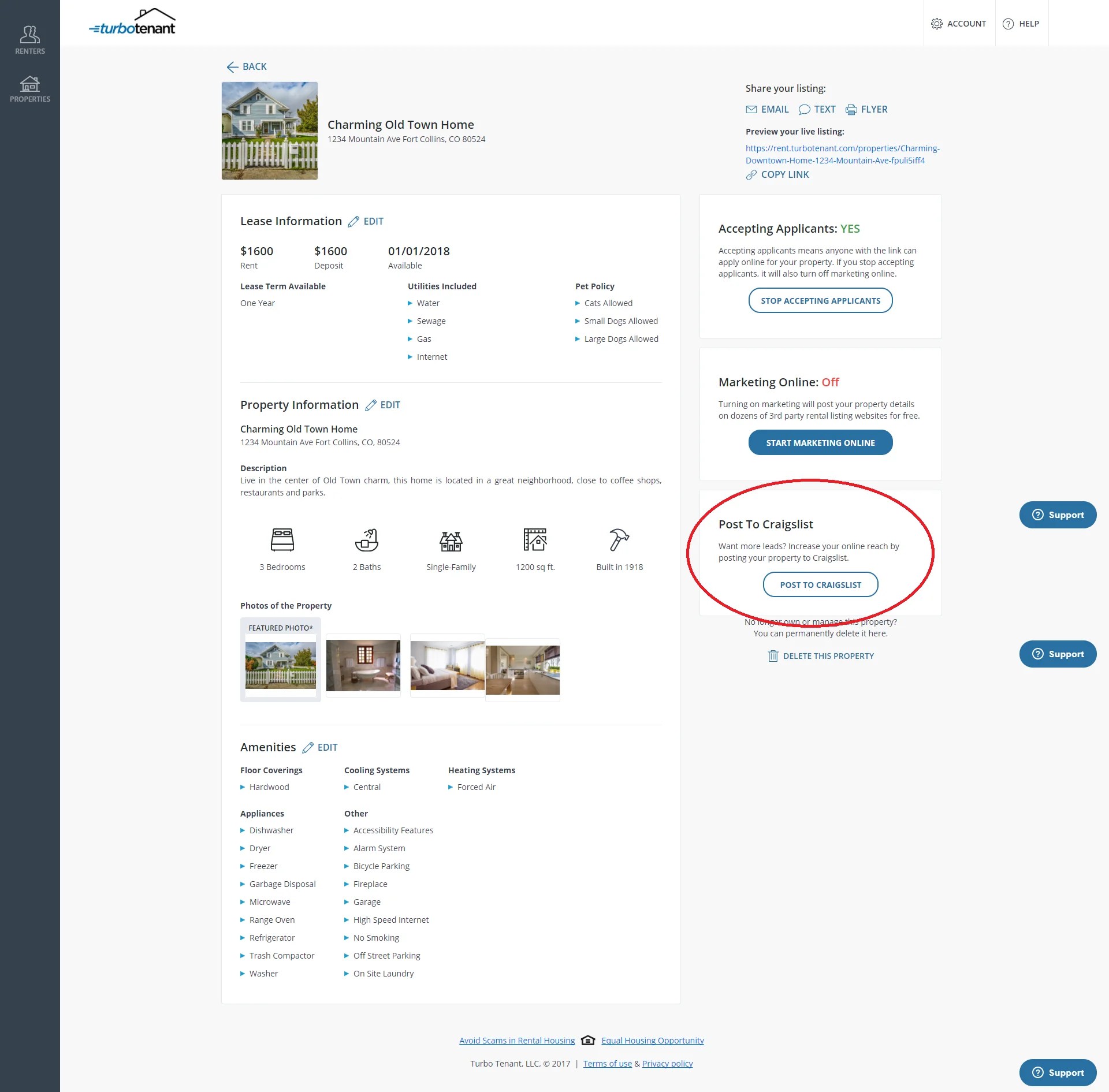Open the Terms of use link
The height and width of the screenshot is (1092, 1109).
coord(607,1064)
